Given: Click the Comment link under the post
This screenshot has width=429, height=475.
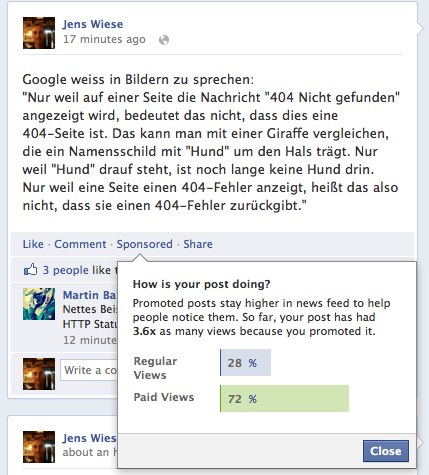Looking at the screenshot, I should tap(80, 244).
